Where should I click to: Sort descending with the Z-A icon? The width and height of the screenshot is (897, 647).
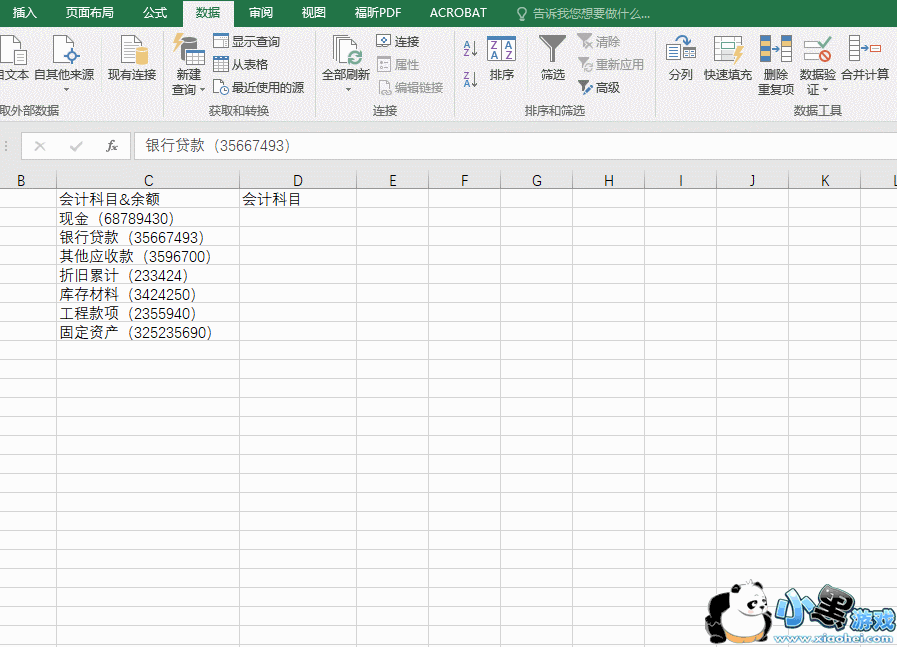[470, 79]
